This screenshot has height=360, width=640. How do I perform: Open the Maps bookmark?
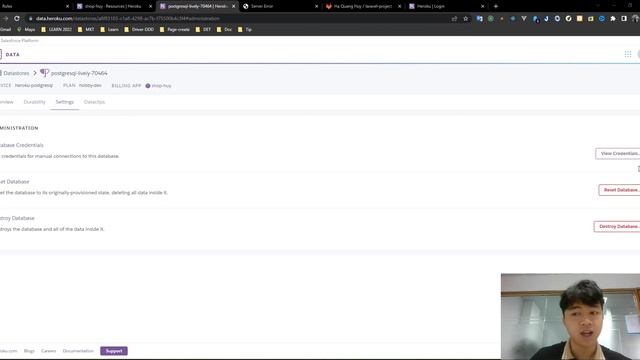tap(26, 29)
